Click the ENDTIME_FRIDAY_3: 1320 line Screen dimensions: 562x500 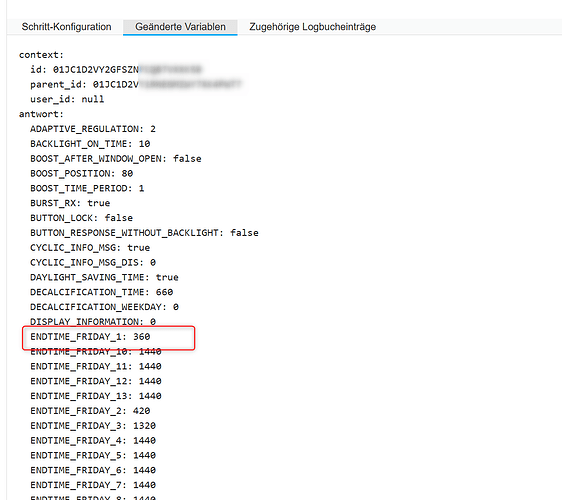[93, 426]
